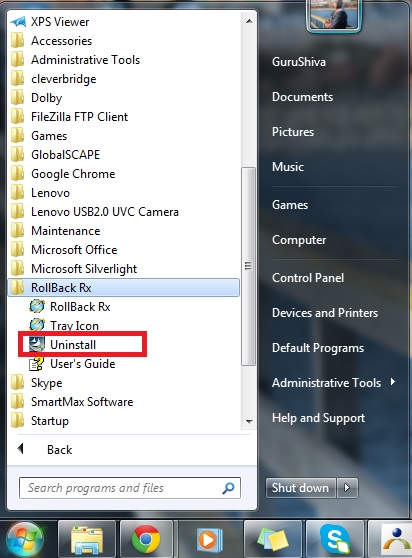
Task: Launch Google Chrome from the taskbar
Action: pyautogui.click(x=146, y=539)
